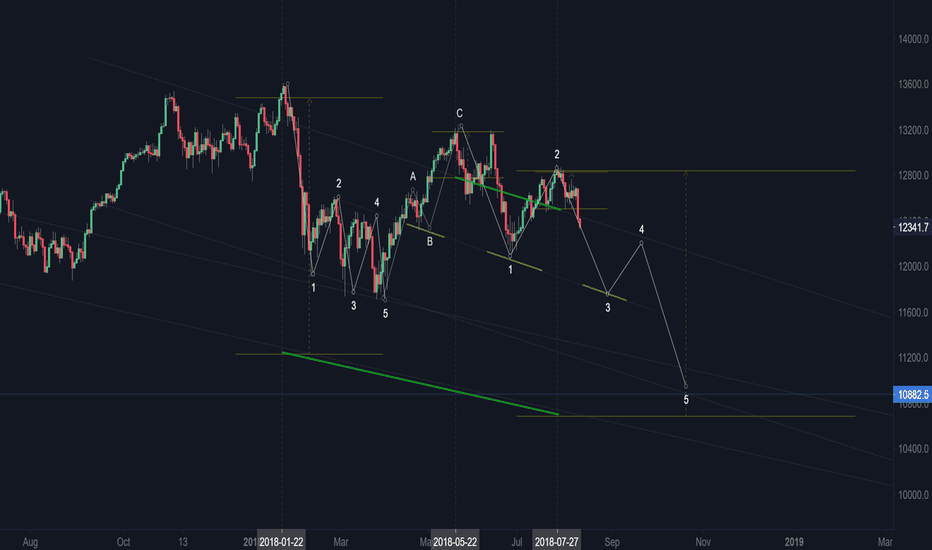Select wave label 5 near the 10882.5 line

click(686, 400)
